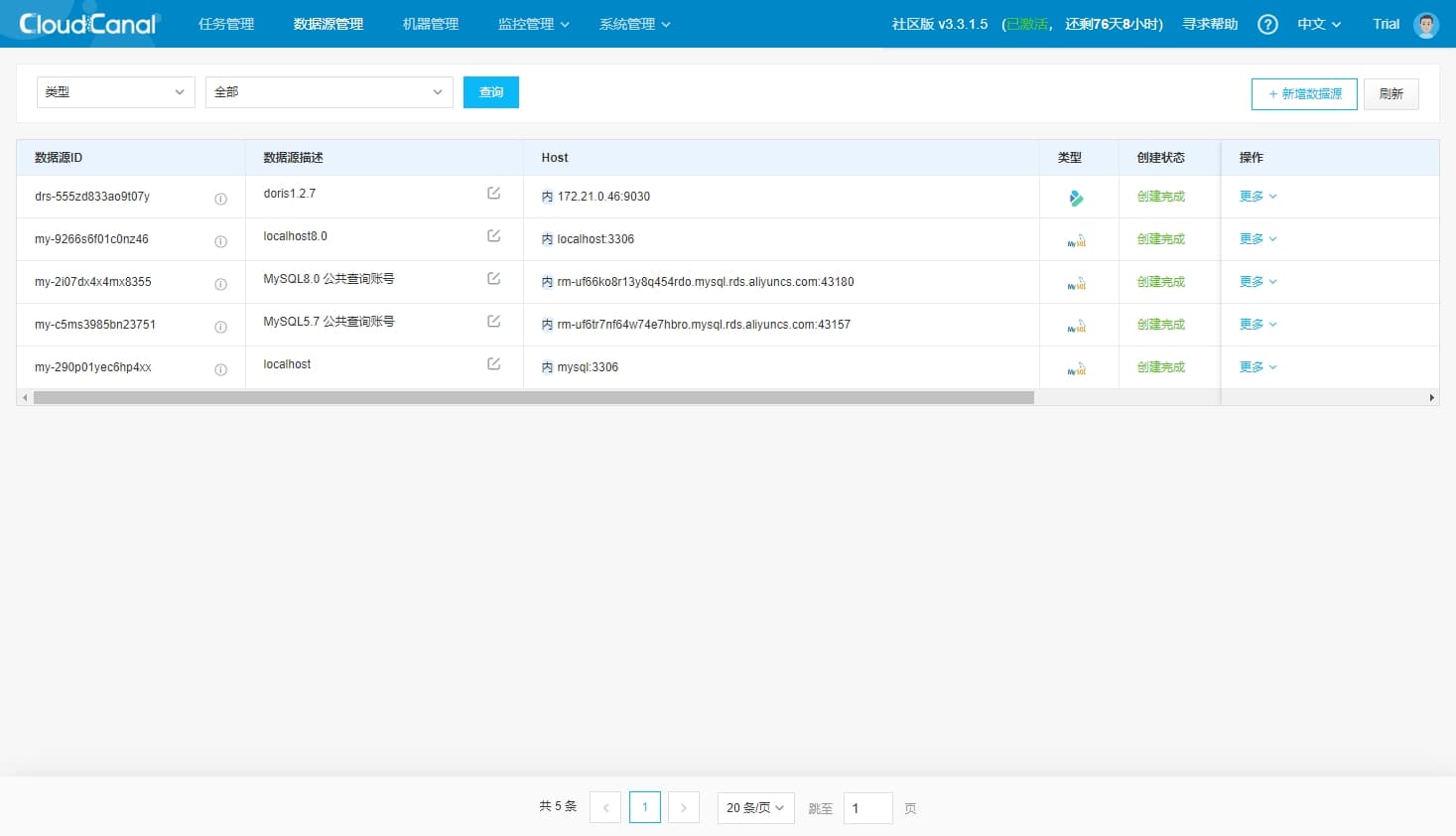Viewport: 1456px width, 836px height.
Task: Open 机器管理 menu
Action: coord(431,24)
